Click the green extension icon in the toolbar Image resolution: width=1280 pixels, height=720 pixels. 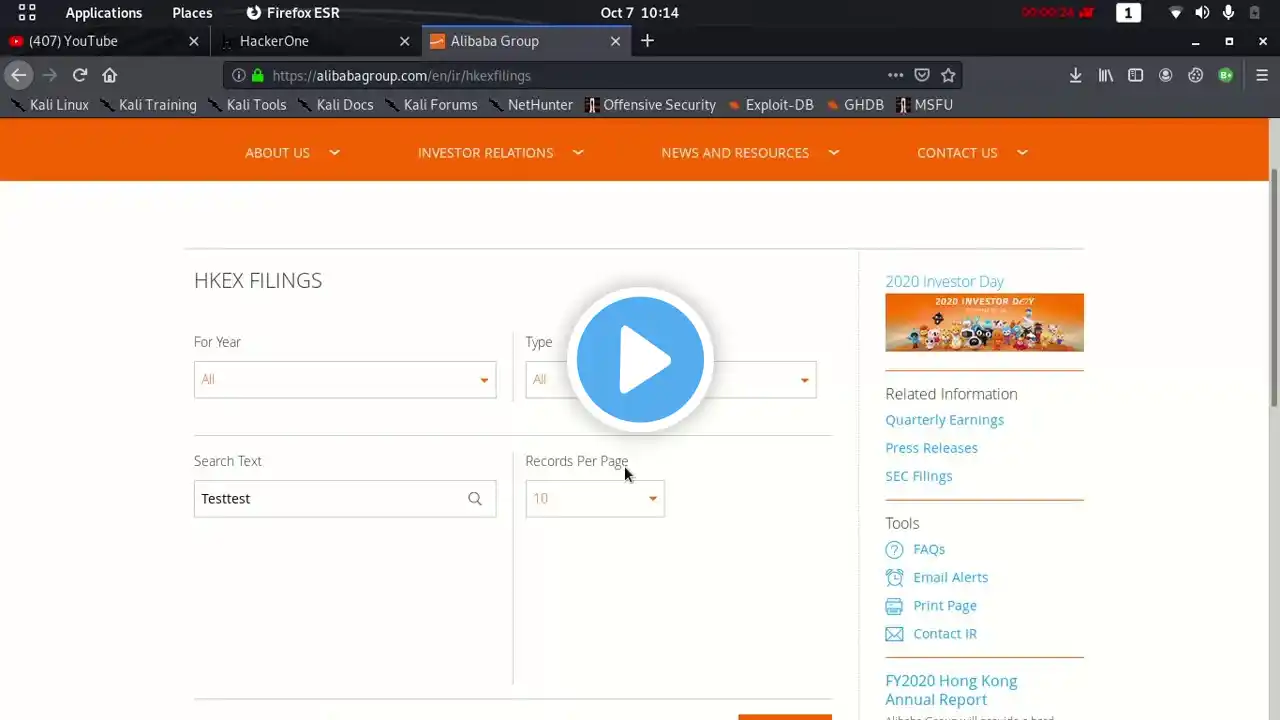(x=1225, y=75)
